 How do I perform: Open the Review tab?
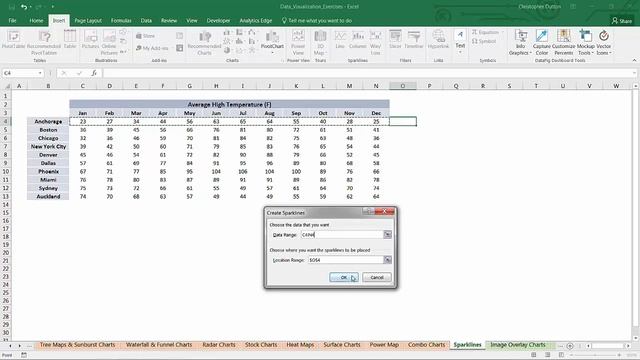(x=169, y=20)
